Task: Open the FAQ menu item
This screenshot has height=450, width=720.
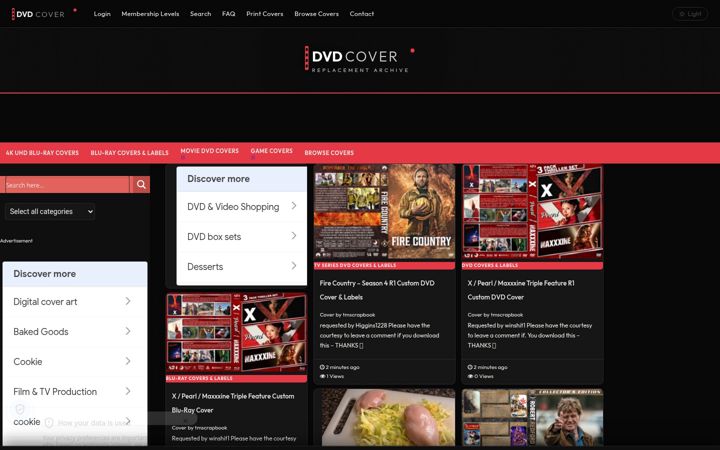Action: (228, 14)
